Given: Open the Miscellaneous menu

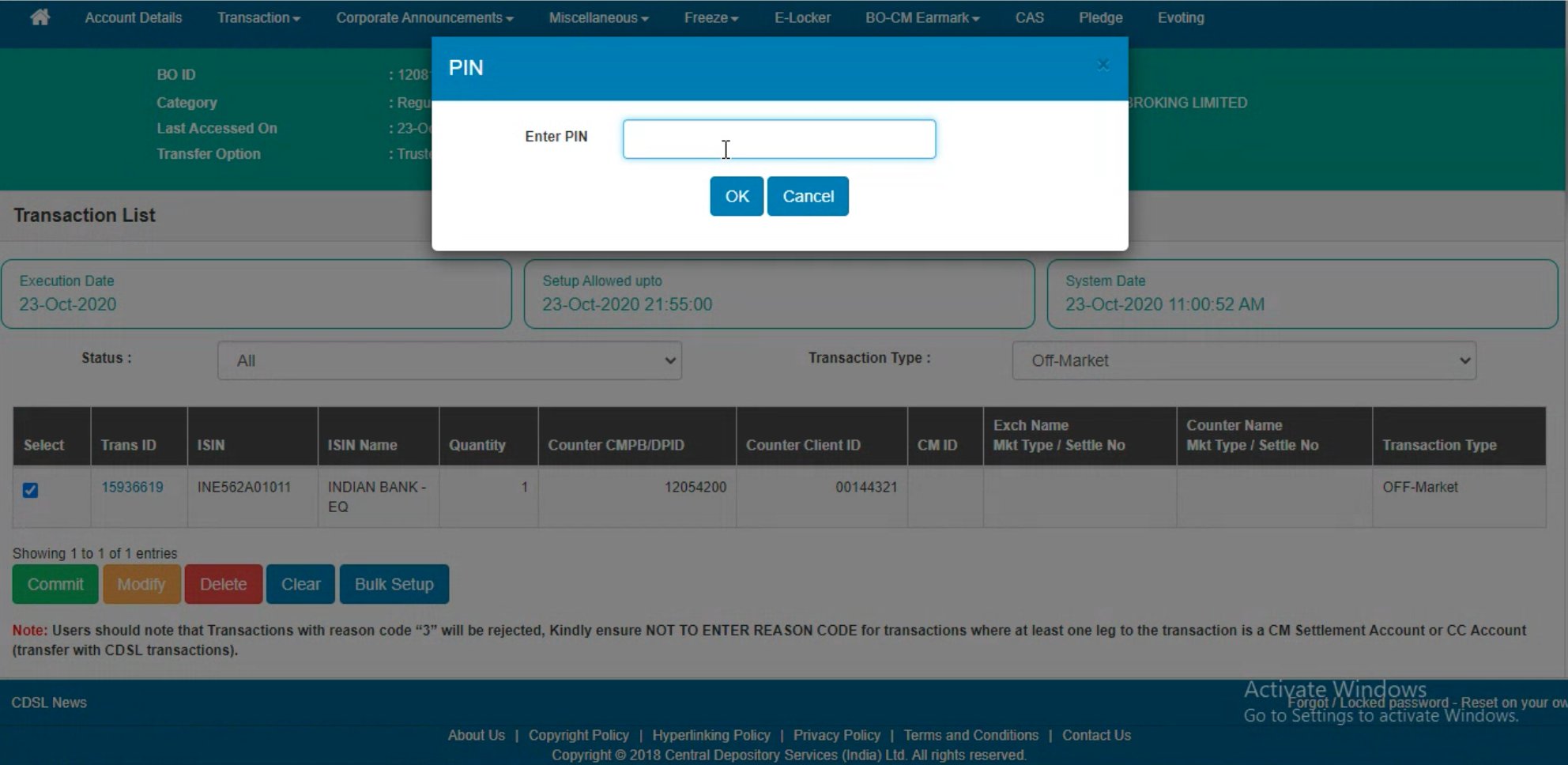Looking at the screenshot, I should point(598,17).
